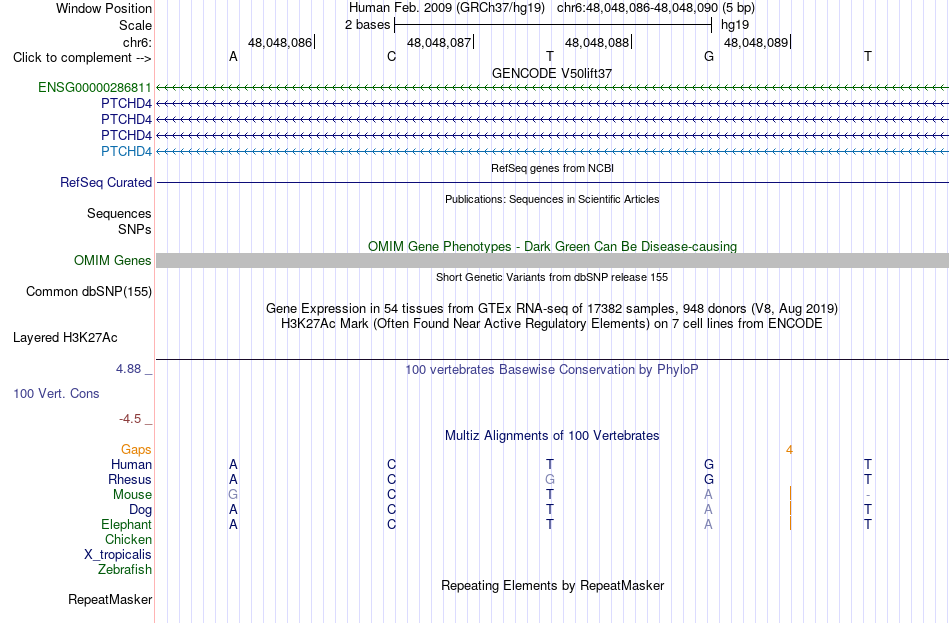Click the gray mismatch G in Mouse row
This screenshot has height=623, width=950.
pyautogui.click(x=233, y=495)
